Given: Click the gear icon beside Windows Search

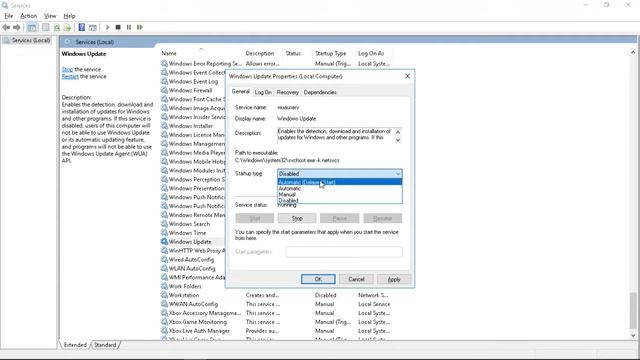Looking at the screenshot, I should 164,224.
